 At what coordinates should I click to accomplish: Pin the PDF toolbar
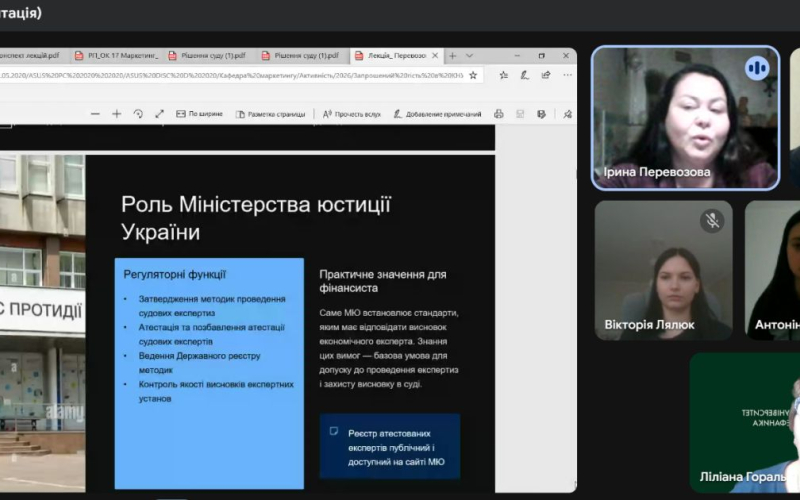pos(567,114)
